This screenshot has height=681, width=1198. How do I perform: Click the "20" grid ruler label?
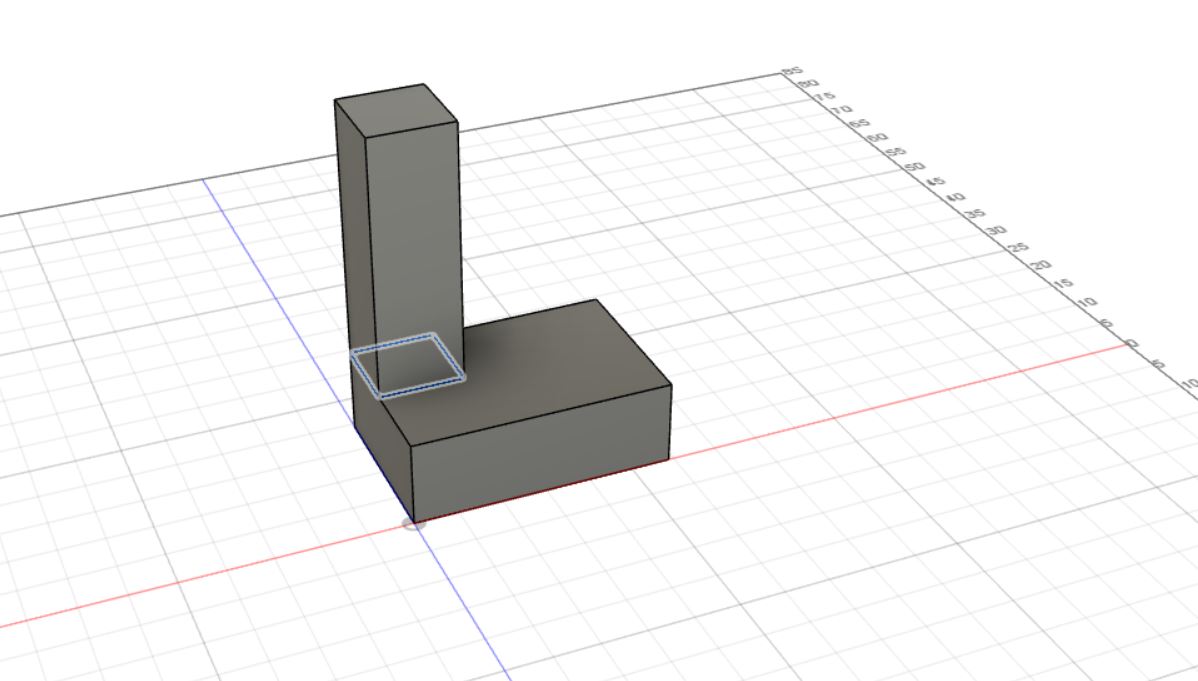point(1041,265)
